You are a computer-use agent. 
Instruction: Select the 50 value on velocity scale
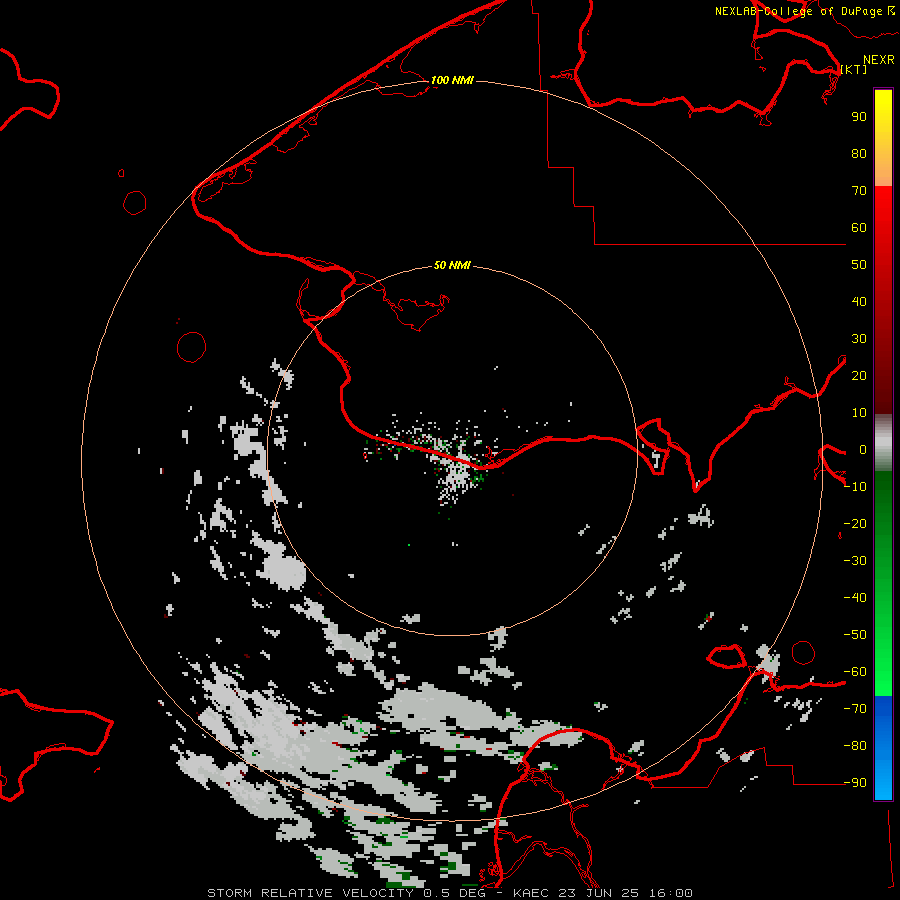click(x=859, y=265)
